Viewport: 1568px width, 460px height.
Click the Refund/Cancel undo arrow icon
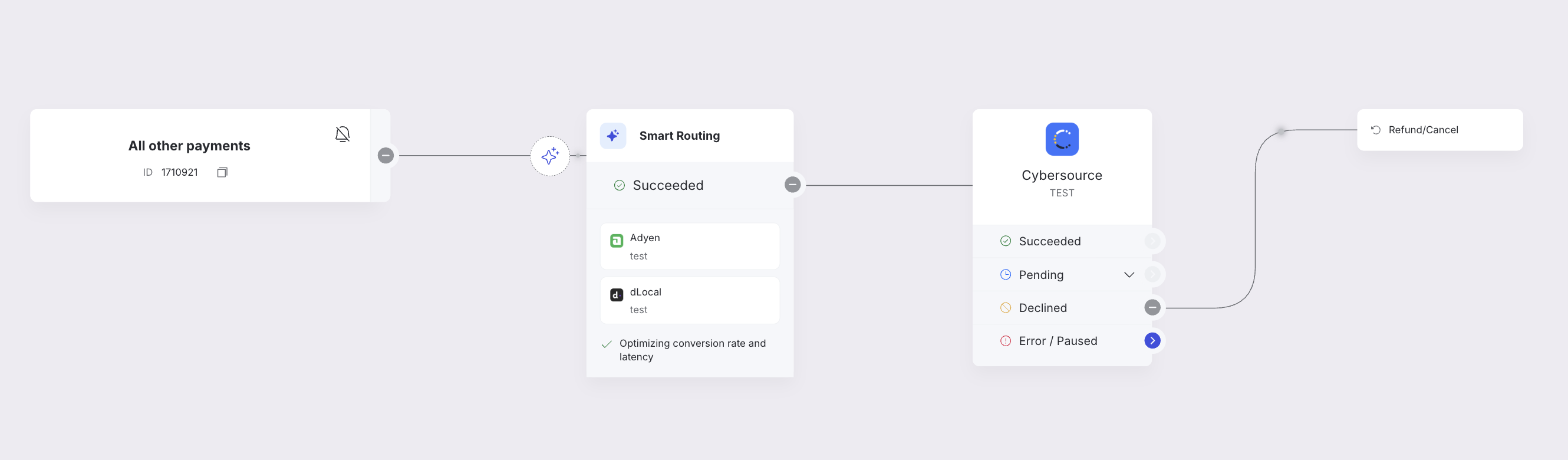(x=1375, y=130)
